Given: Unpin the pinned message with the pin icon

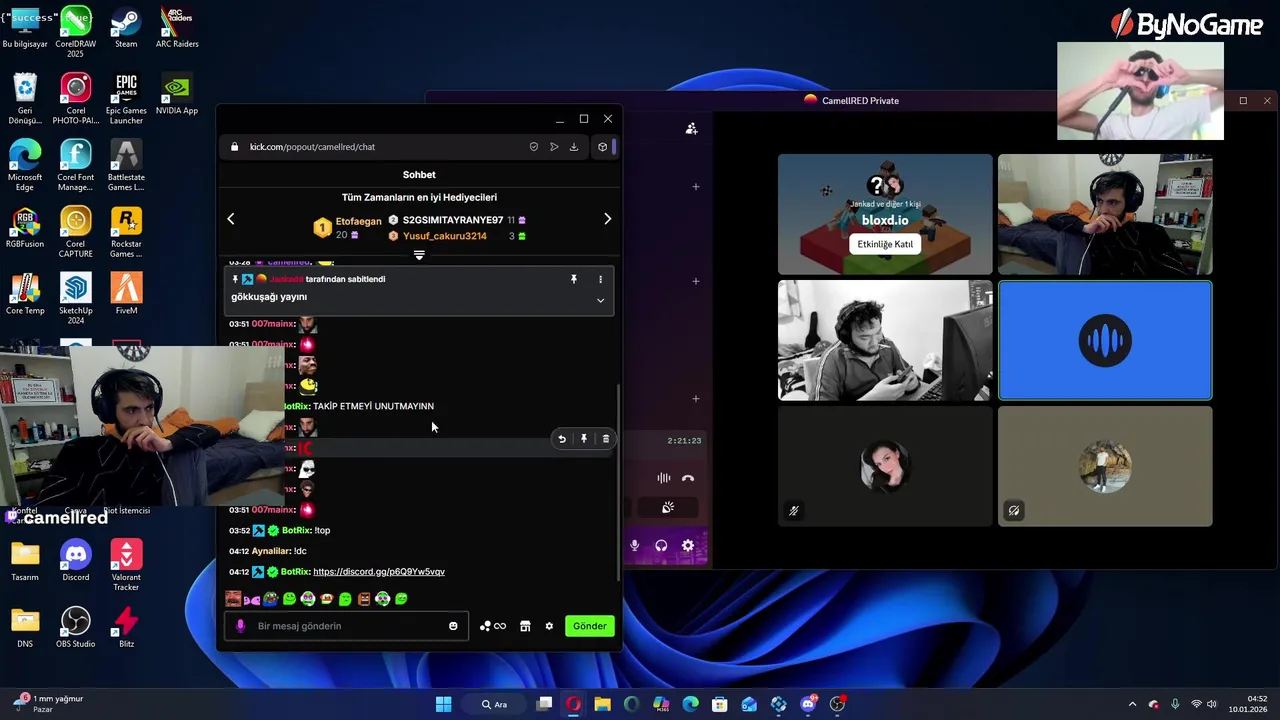Looking at the screenshot, I should pyautogui.click(x=574, y=279).
